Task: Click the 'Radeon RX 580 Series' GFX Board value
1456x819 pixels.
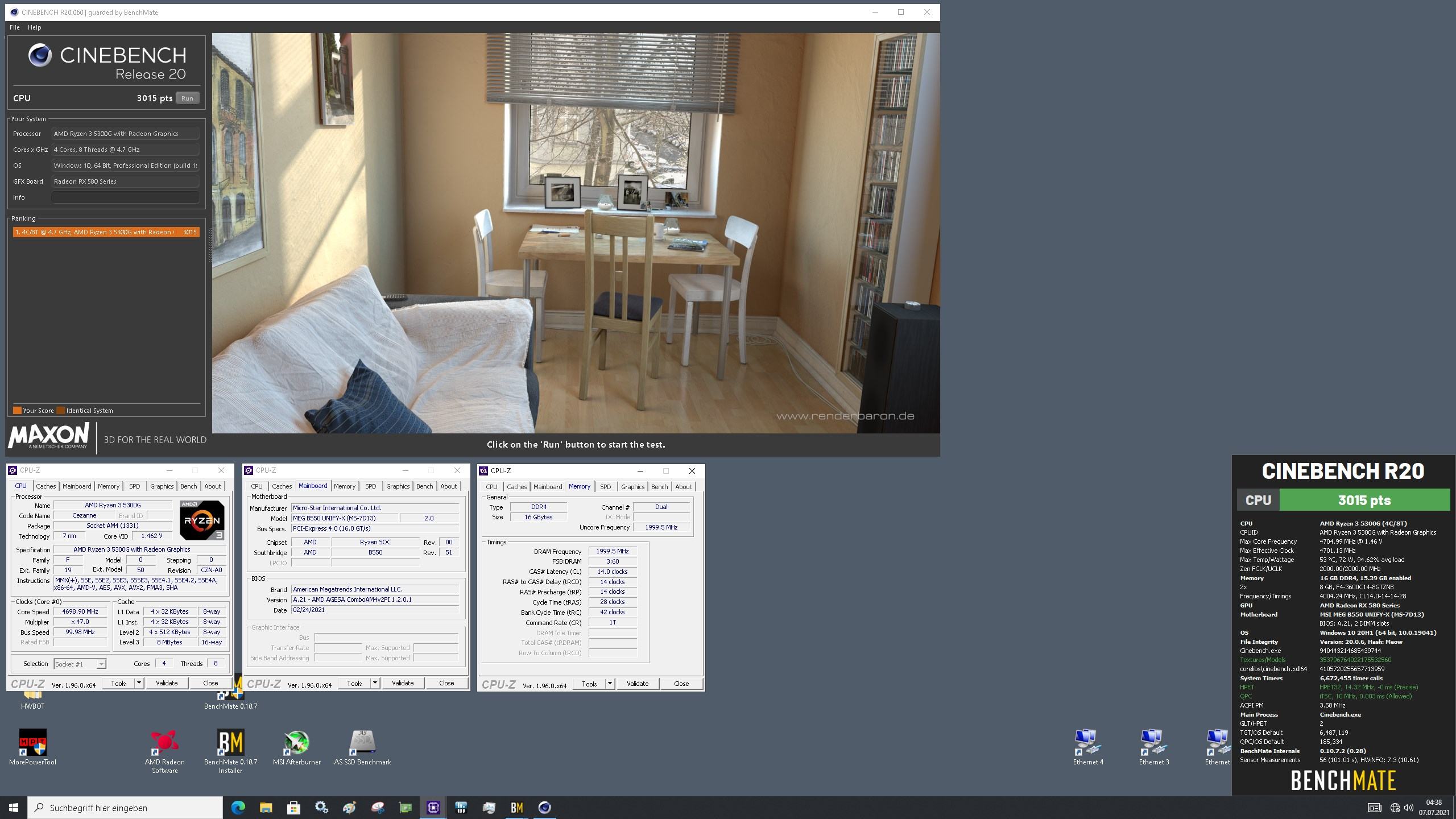Action: (x=125, y=181)
